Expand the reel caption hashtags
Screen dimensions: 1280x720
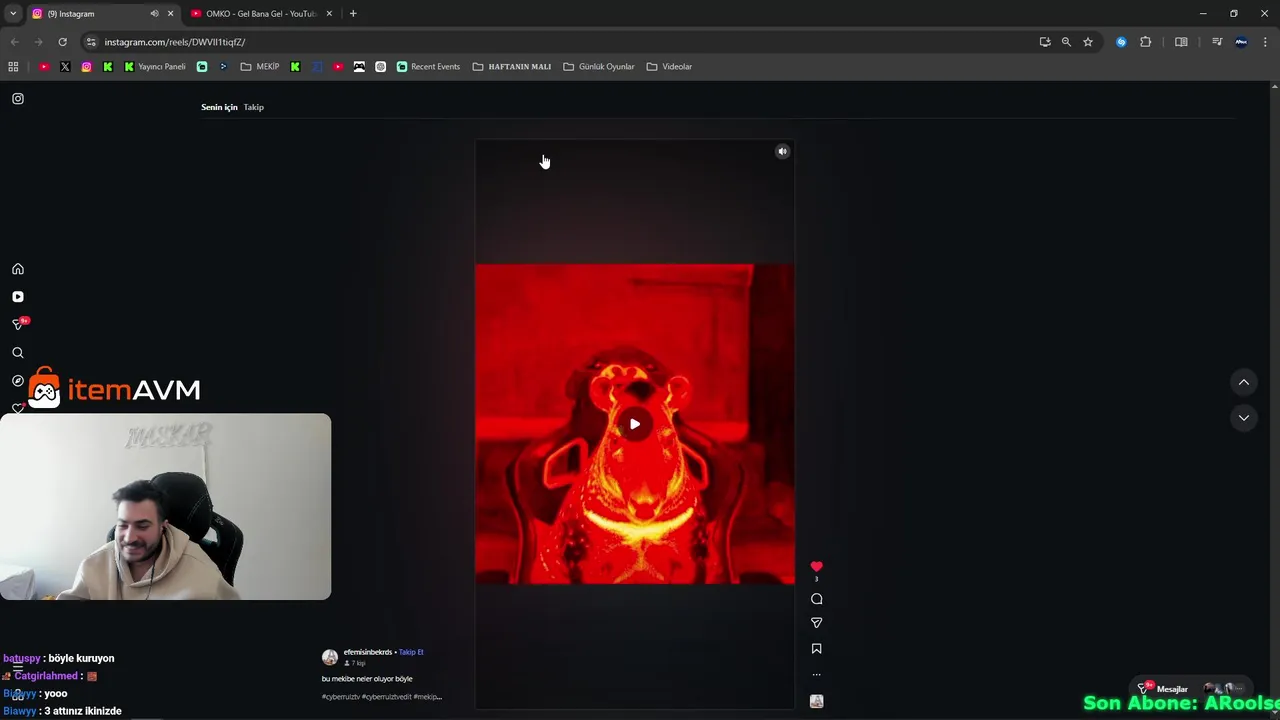pos(382,697)
